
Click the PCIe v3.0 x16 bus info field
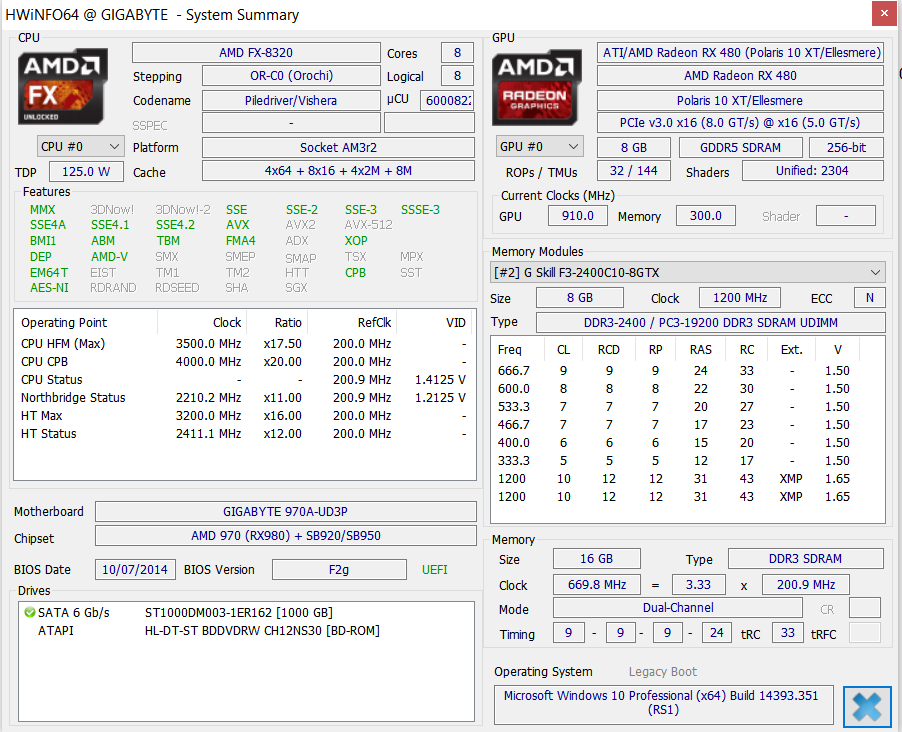tap(740, 123)
